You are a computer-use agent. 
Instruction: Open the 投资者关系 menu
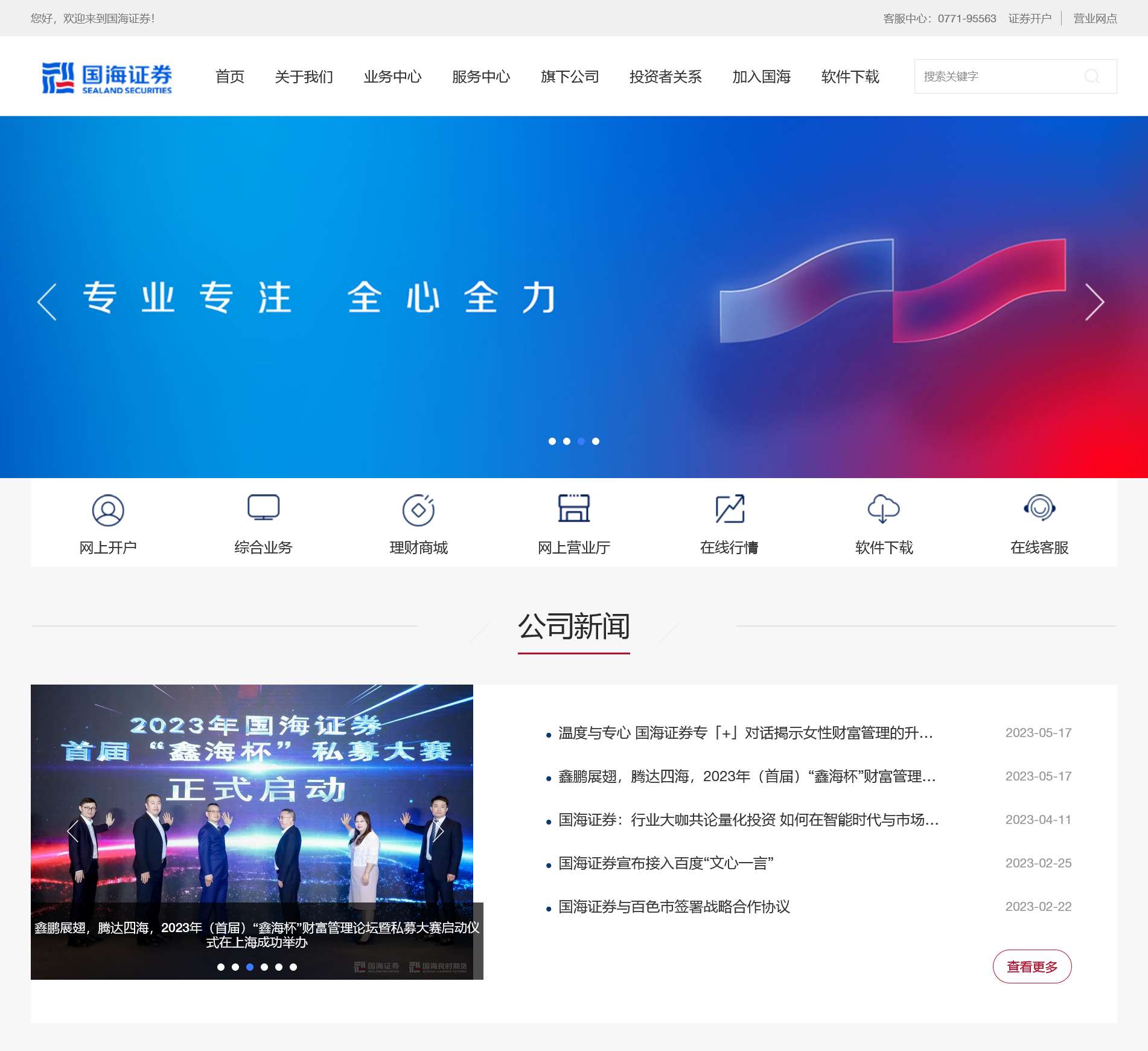(x=666, y=77)
